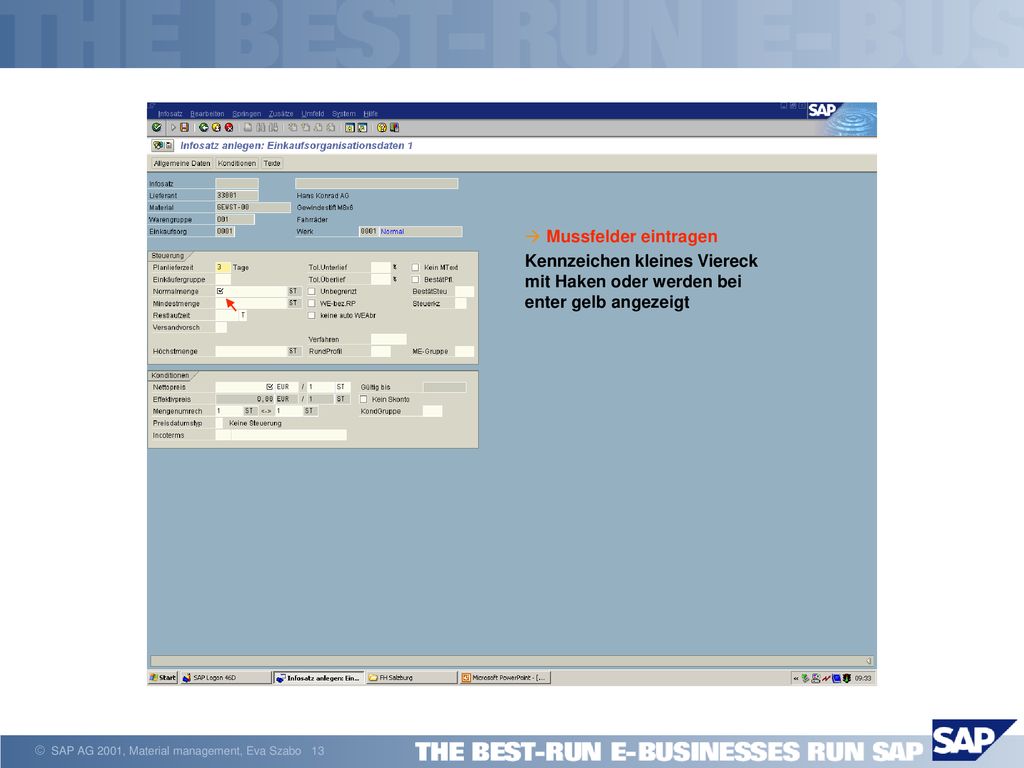Toggle the BestätPfl checkbox
The width and height of the screenshot is (1024, 768).
coord(415,280)
